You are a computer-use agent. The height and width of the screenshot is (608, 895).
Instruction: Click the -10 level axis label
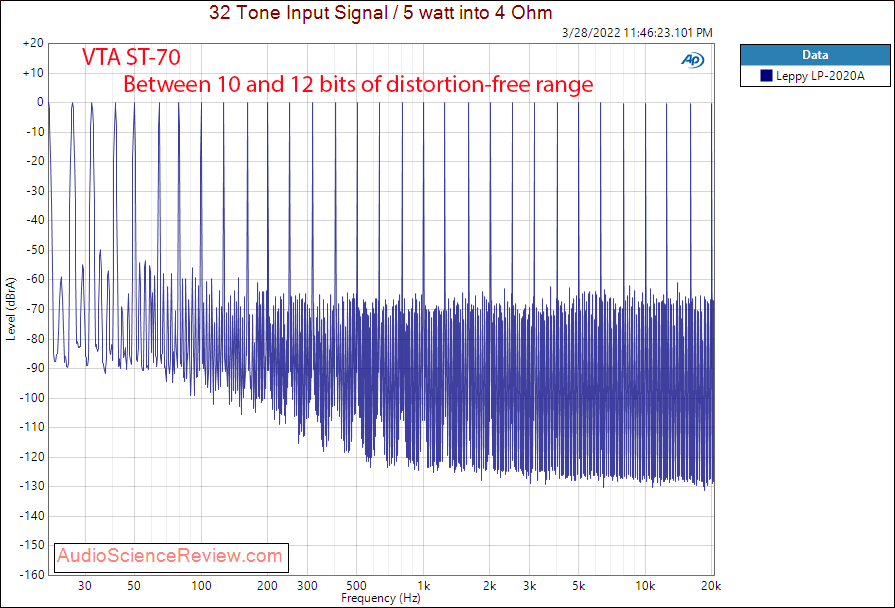(x=35, y=132)
